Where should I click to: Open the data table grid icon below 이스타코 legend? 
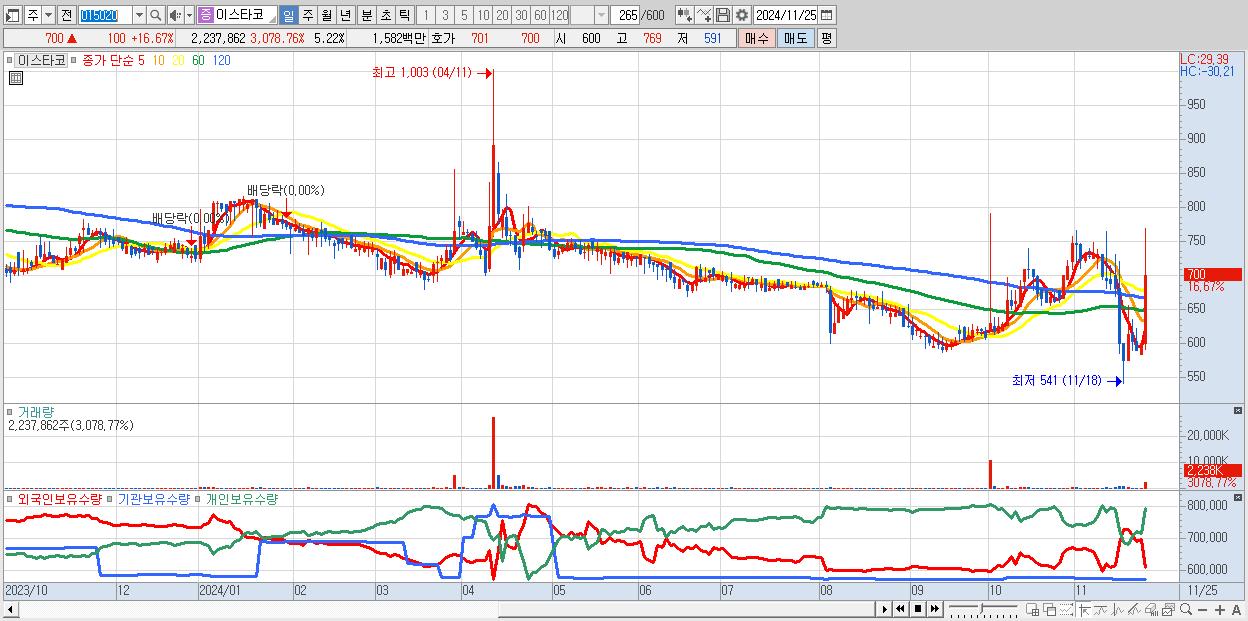pyautogui.click(x=15, y=79)
